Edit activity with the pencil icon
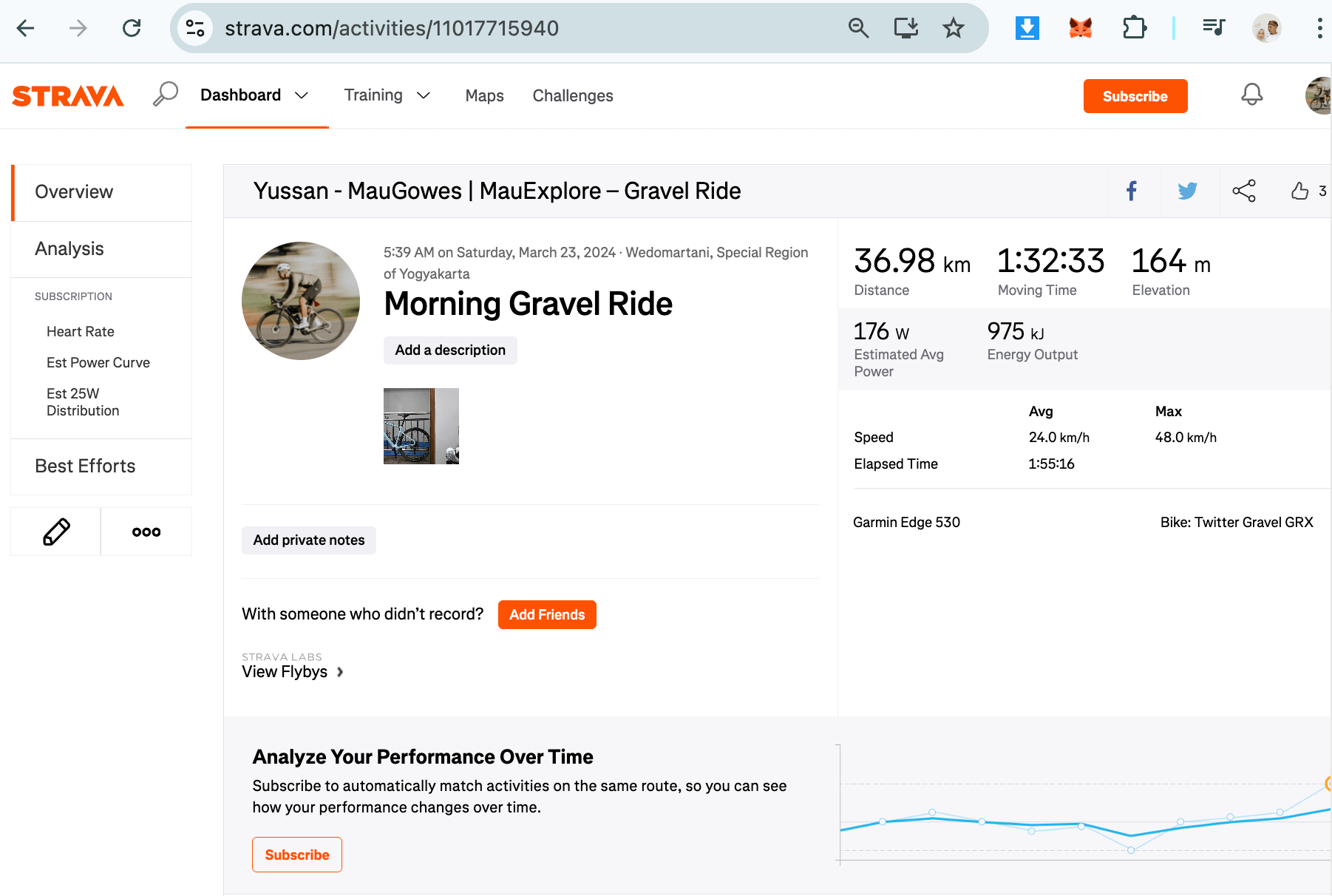 (x=56, y=532)
